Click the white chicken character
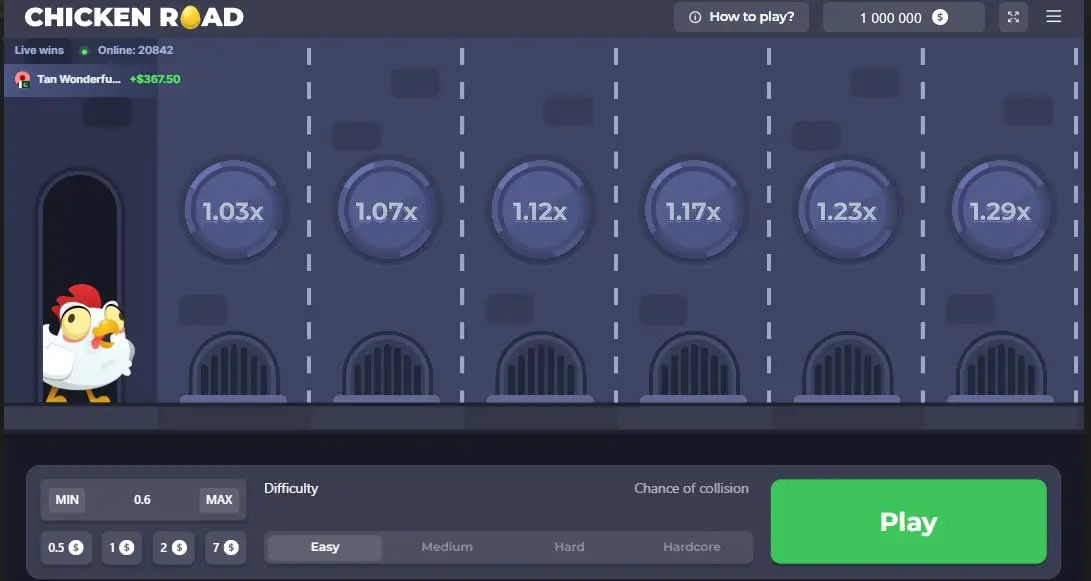Viewport: 1091px width, 581px height. point(86,345)
